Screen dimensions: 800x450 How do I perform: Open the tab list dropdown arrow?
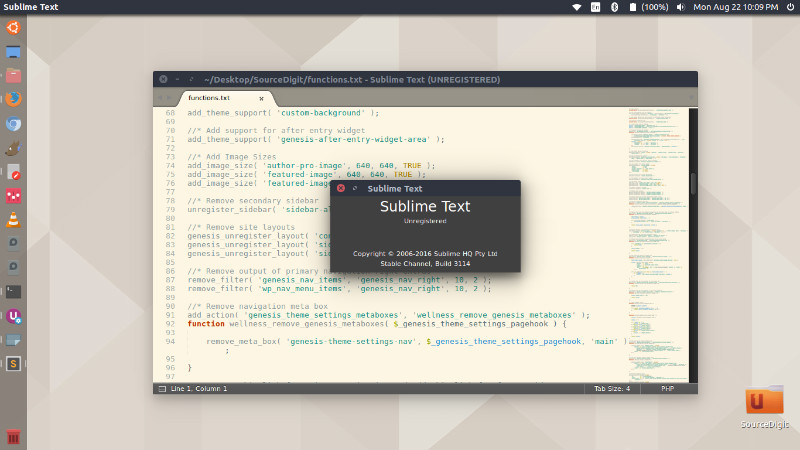coord(691,97)
